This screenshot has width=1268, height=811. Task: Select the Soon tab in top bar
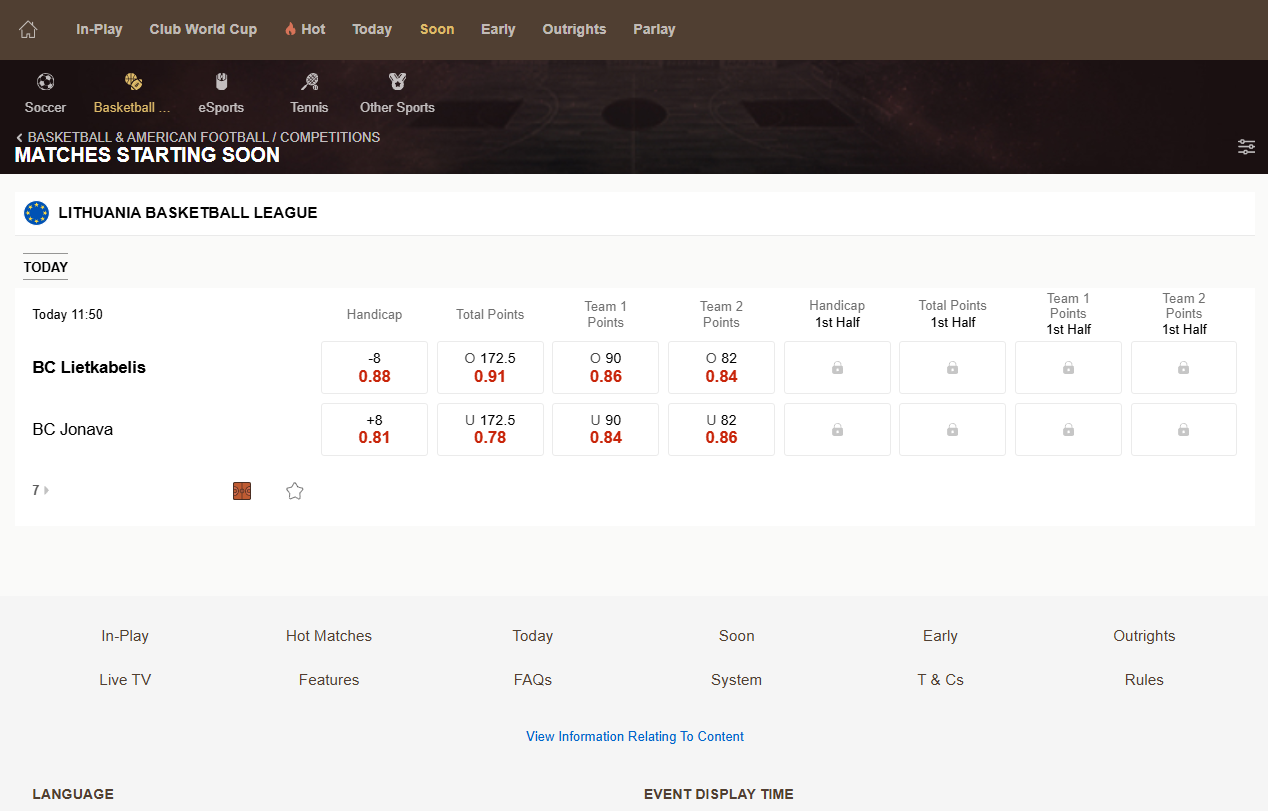pos(437,29)
